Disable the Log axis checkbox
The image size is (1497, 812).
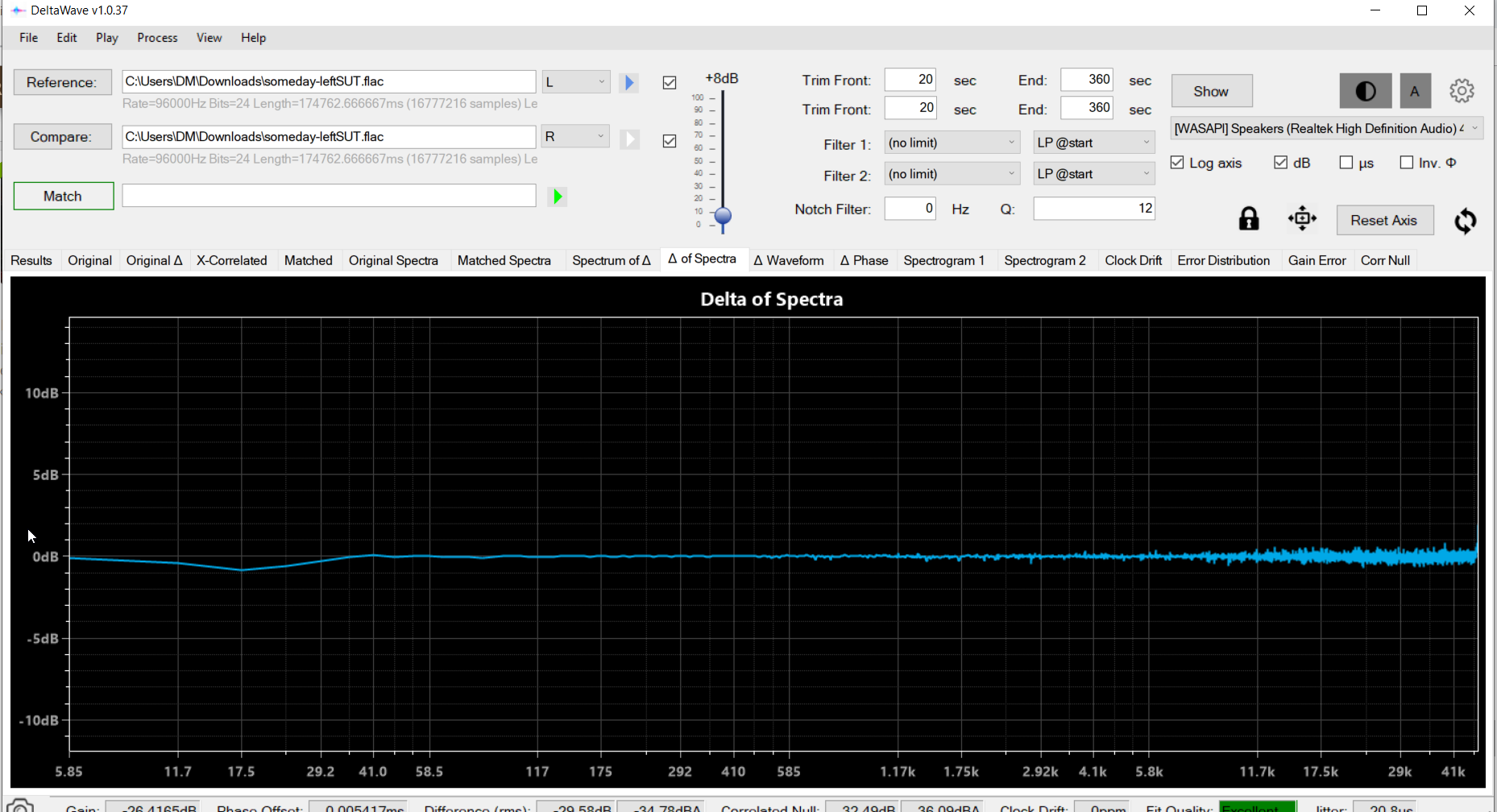click(x=1177, y=163)
